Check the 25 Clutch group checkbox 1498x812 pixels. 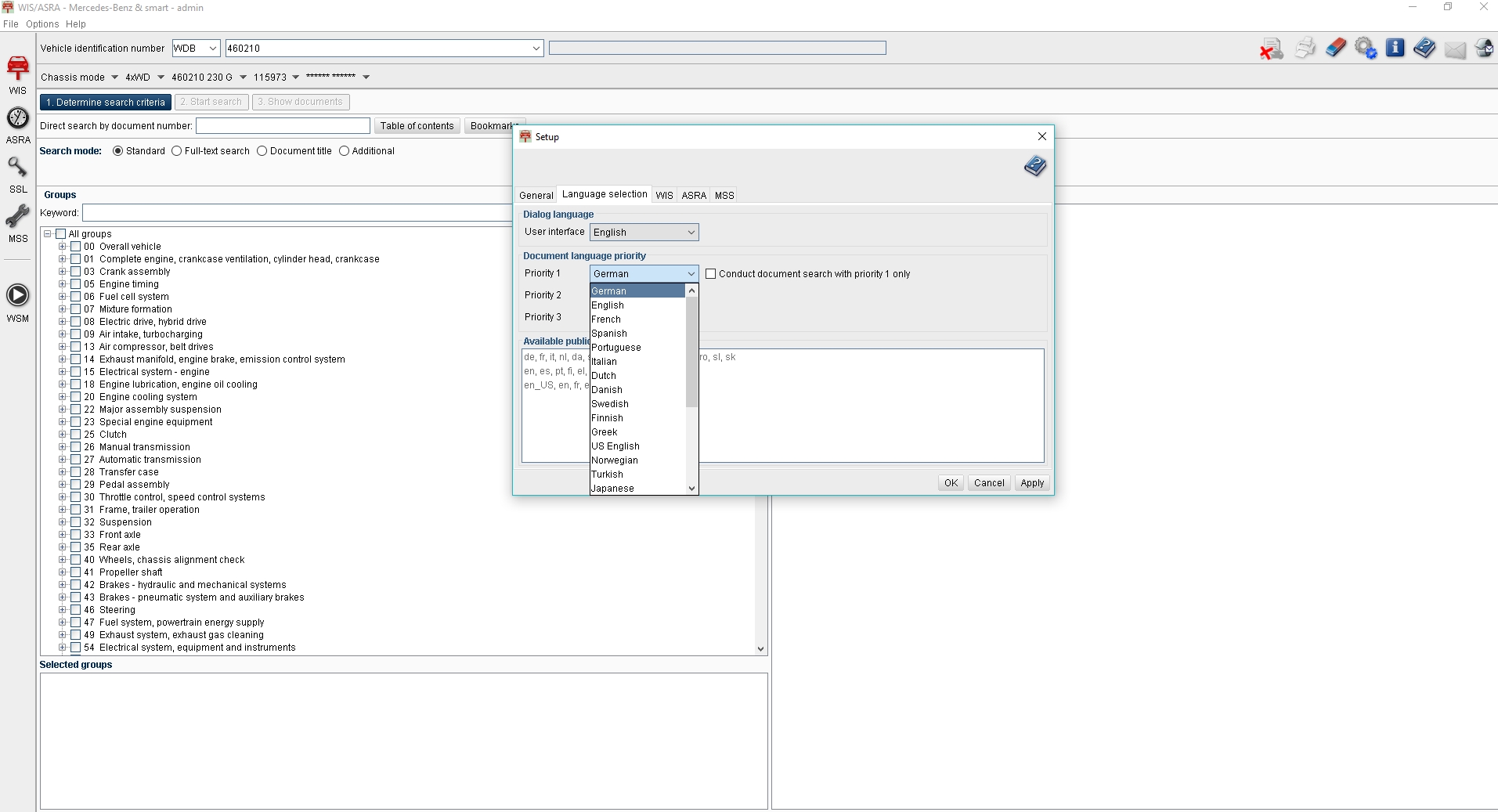[x=76, y=435]
